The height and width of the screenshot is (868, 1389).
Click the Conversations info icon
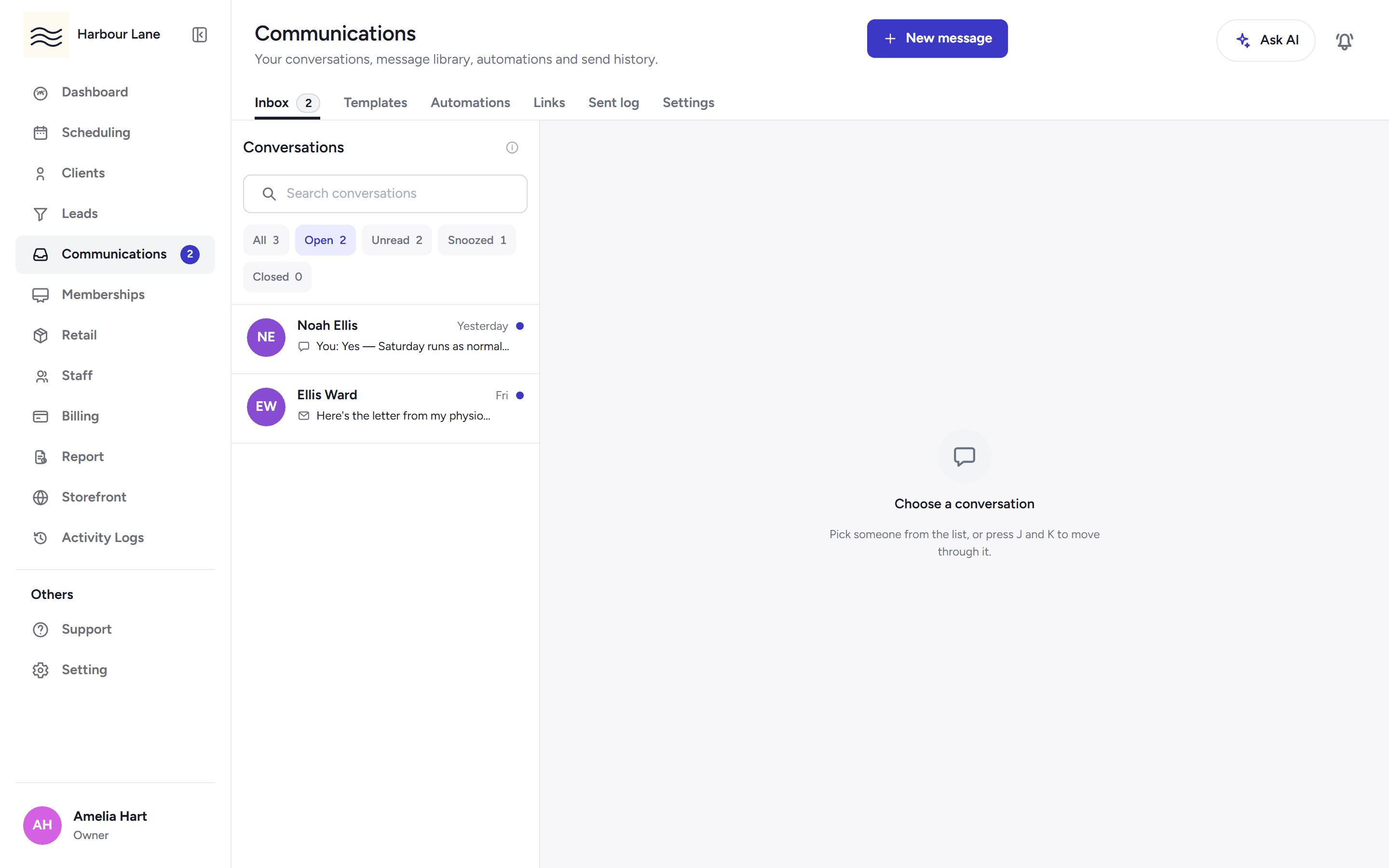point(512,148)
